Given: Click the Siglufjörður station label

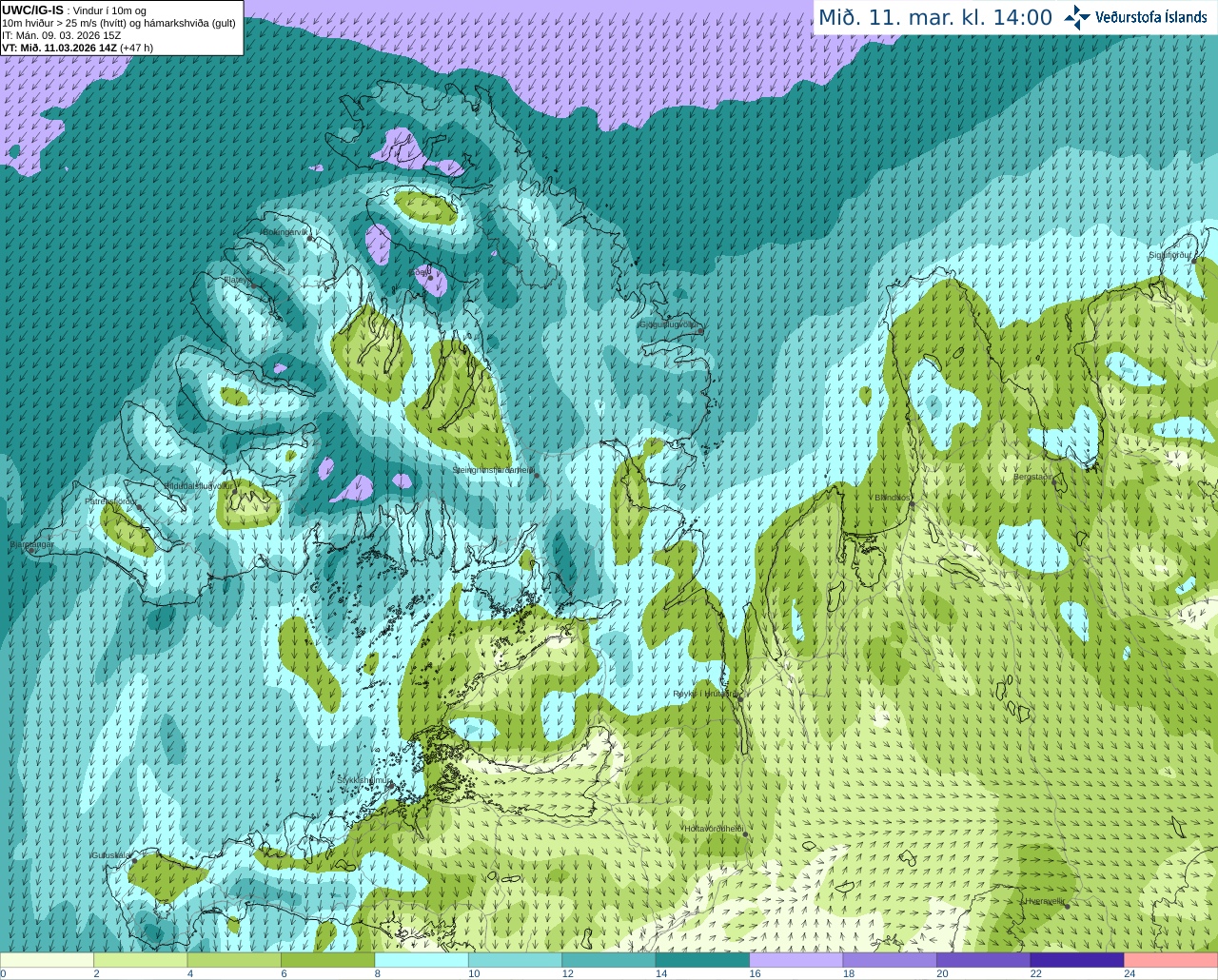Looking at the screenshot, I should [1169, 255].
